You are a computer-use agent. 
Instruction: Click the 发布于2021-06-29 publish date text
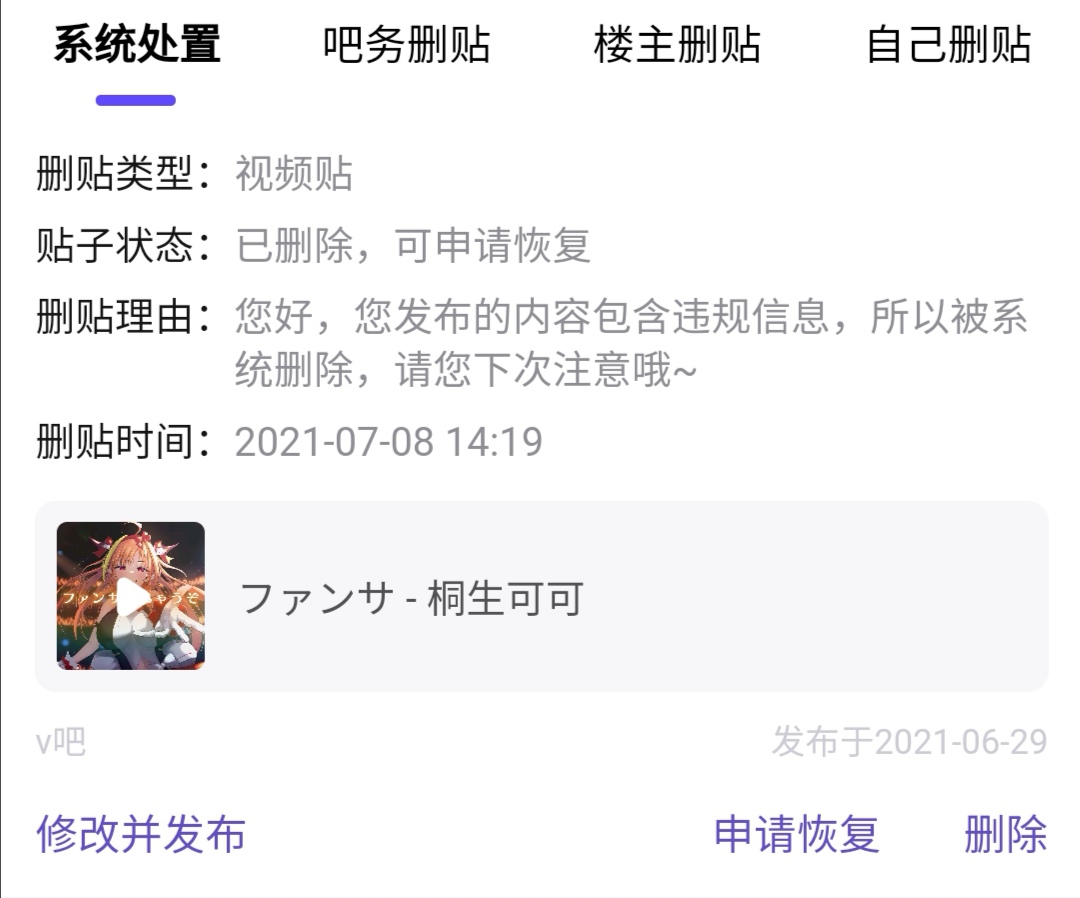[x=909, y=742]
